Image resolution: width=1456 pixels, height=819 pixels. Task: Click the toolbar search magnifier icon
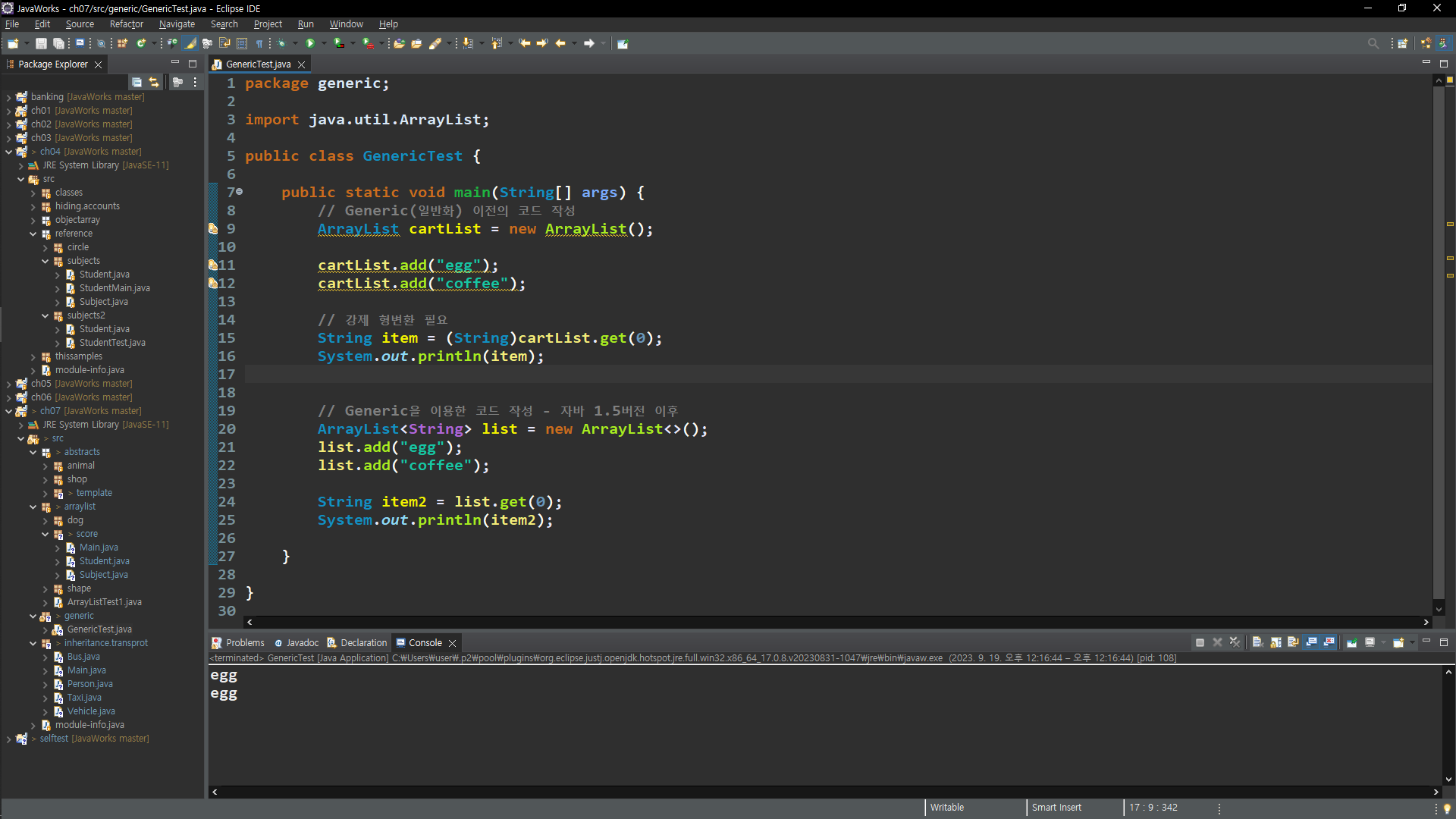click(1373, 43)
